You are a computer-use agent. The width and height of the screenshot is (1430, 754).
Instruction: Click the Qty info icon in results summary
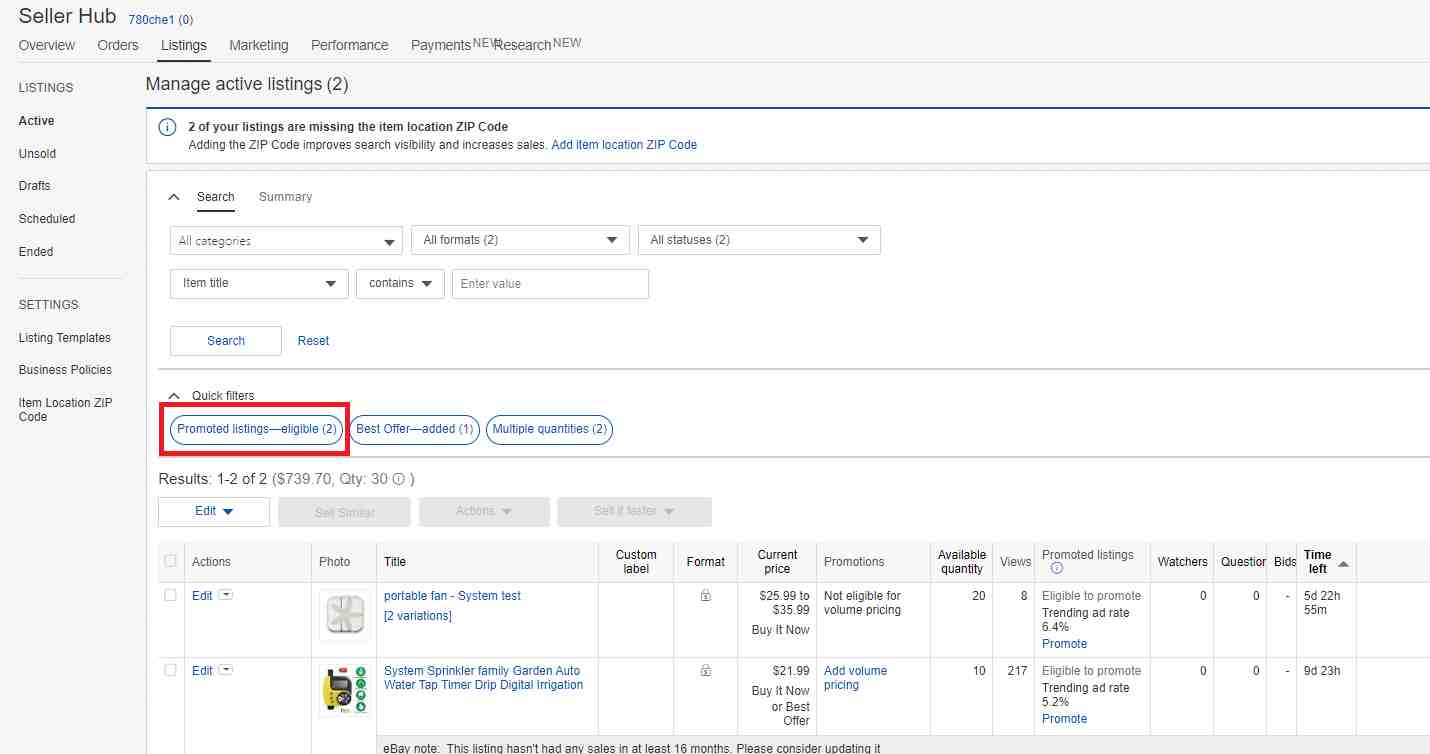click(399, 479)
